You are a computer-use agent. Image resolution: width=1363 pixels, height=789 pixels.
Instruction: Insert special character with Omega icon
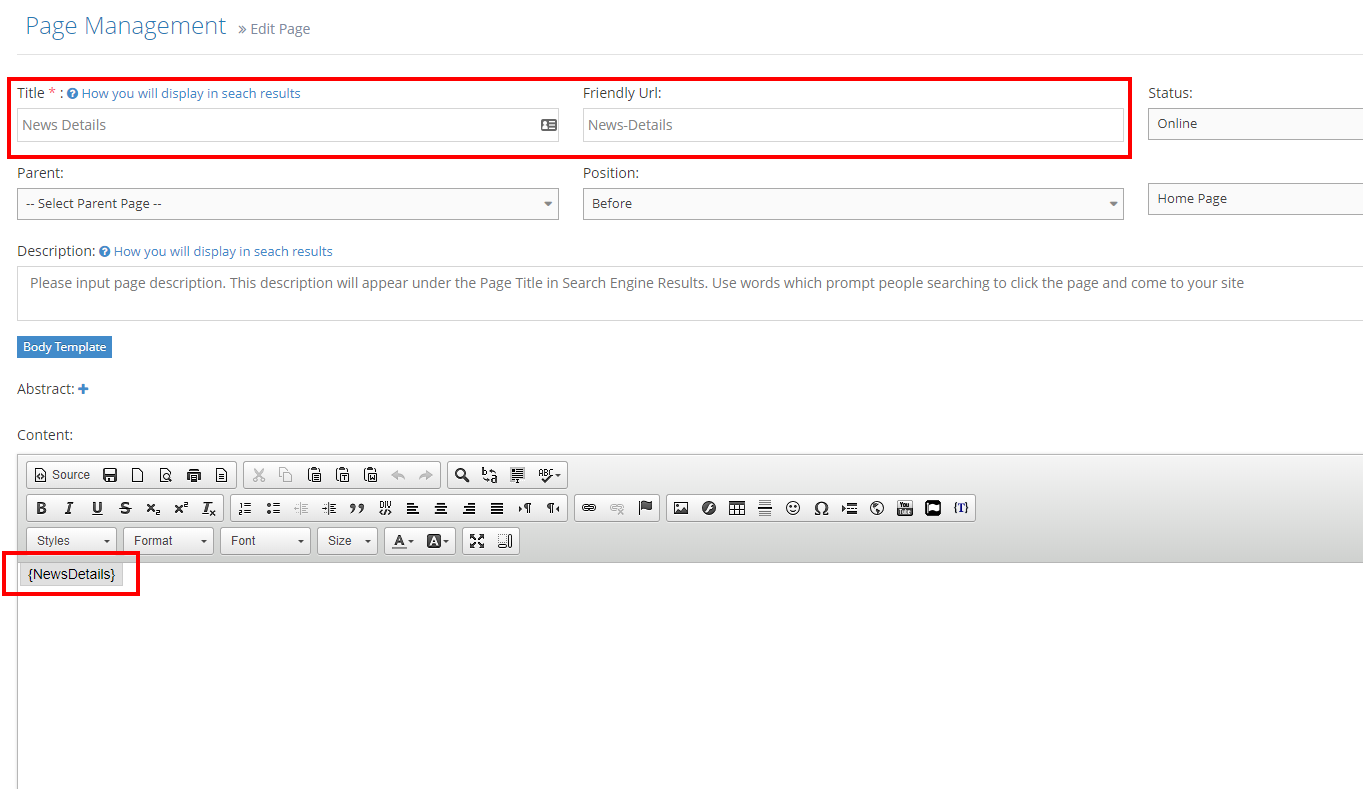coord(821,508)
